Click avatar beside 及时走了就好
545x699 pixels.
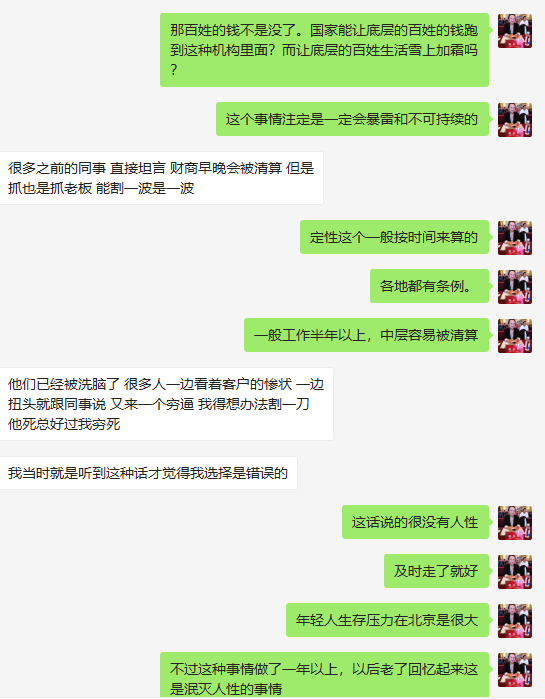[515, 572]
